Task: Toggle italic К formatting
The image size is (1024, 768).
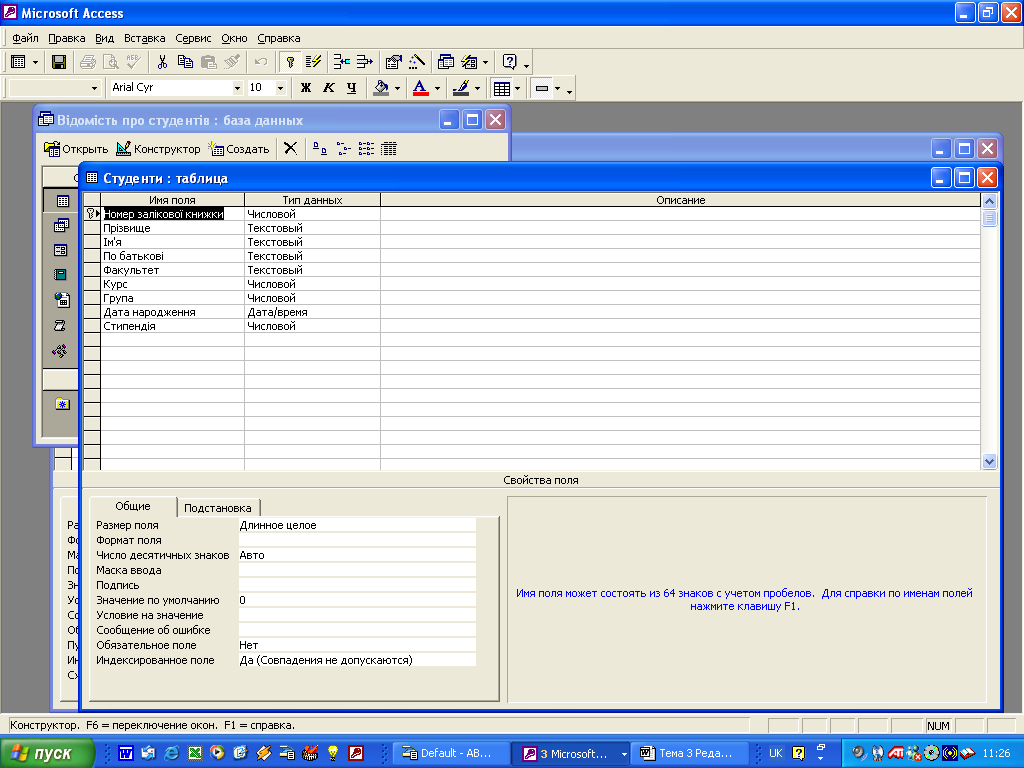Action: click(x=328, y=88)
